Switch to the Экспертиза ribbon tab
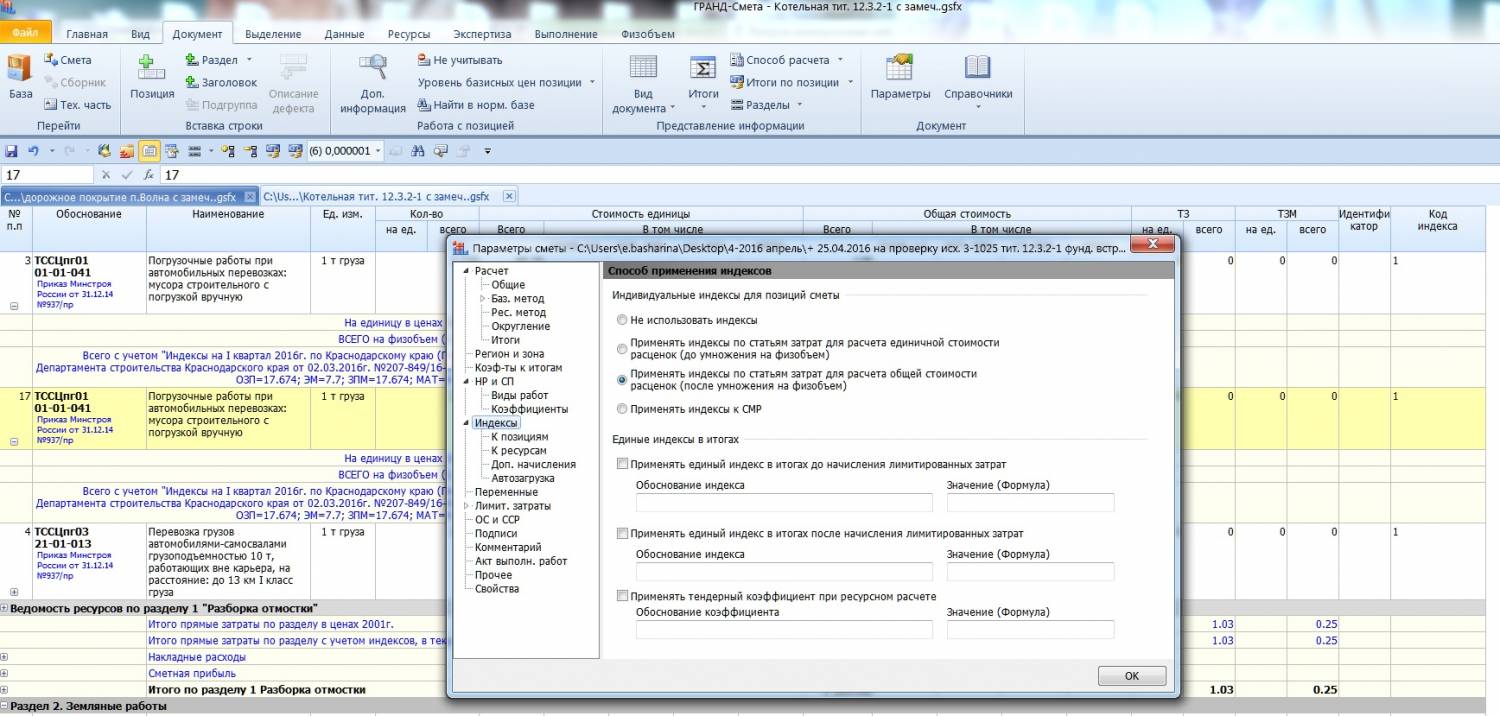 coord(482,34)
